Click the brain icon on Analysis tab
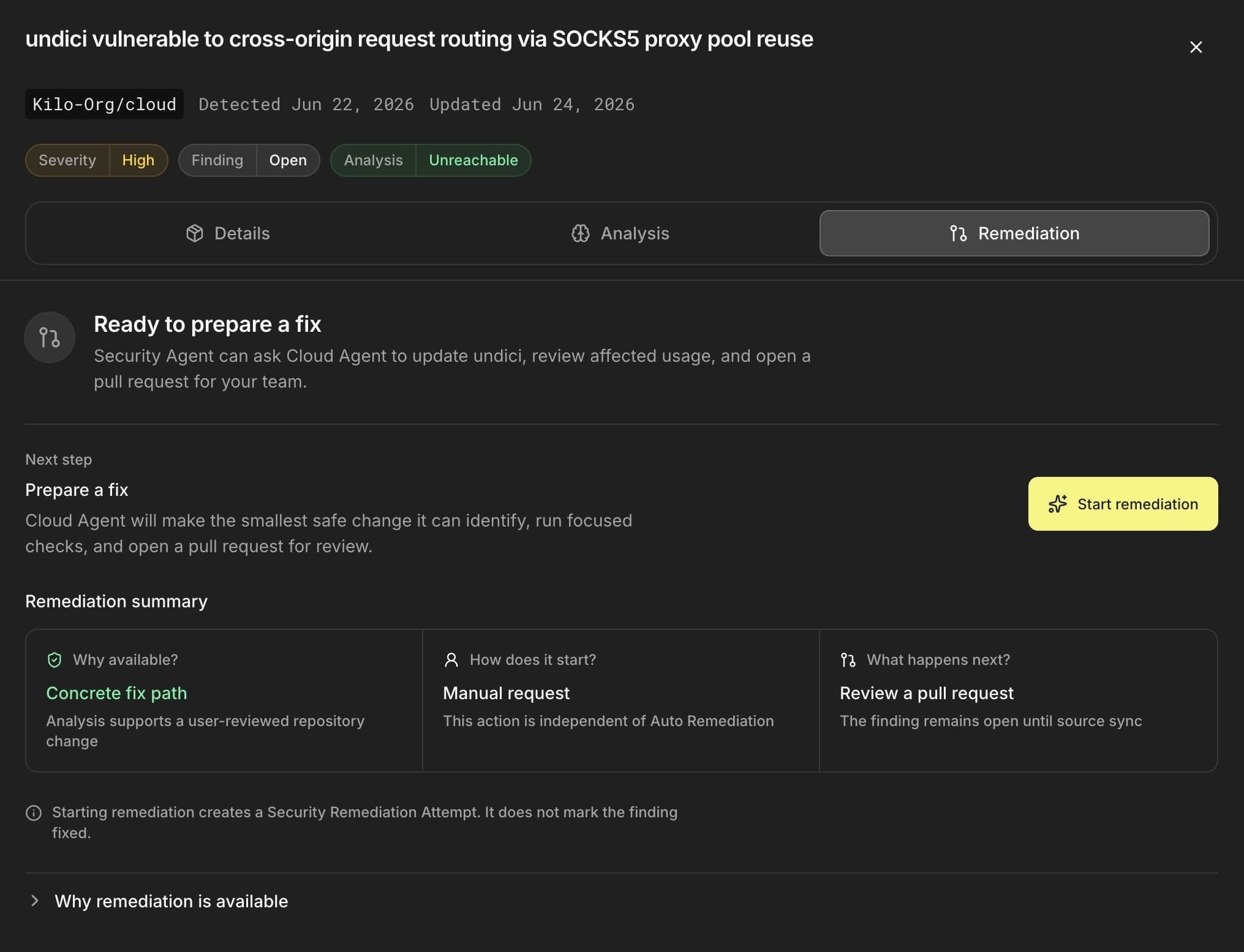The width and height of the screenshot is (1244, 952). (x=581, y=233)
